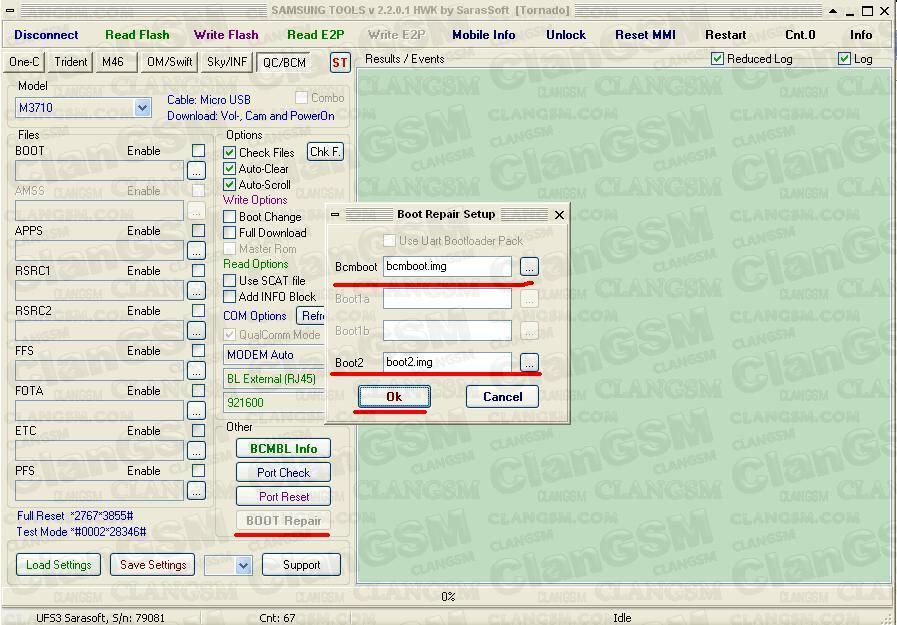
Task: Roll up the Samsung Tools window
Action: point(833,11)
